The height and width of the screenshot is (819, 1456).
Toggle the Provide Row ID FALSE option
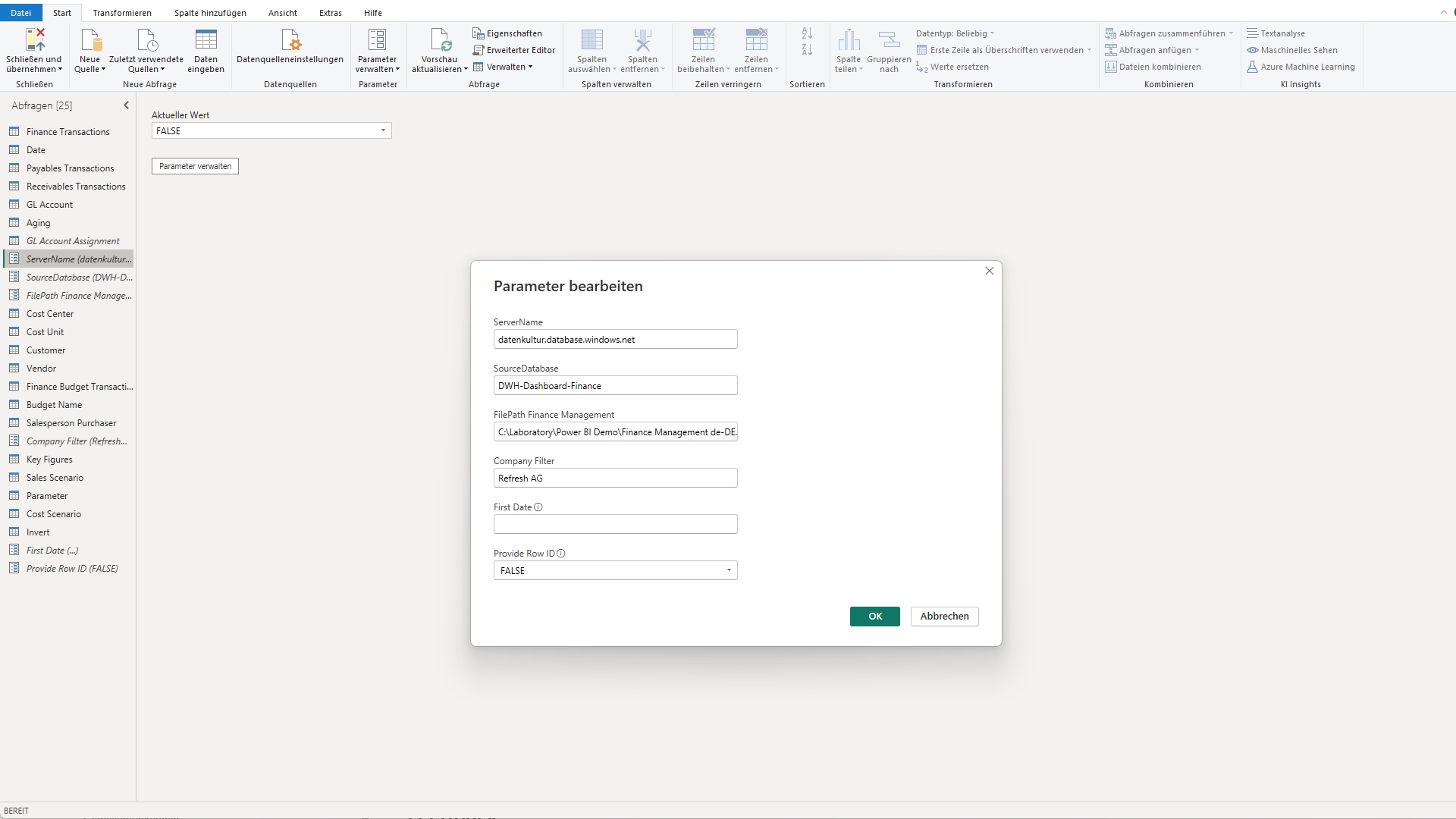click(x=728, y=570)
